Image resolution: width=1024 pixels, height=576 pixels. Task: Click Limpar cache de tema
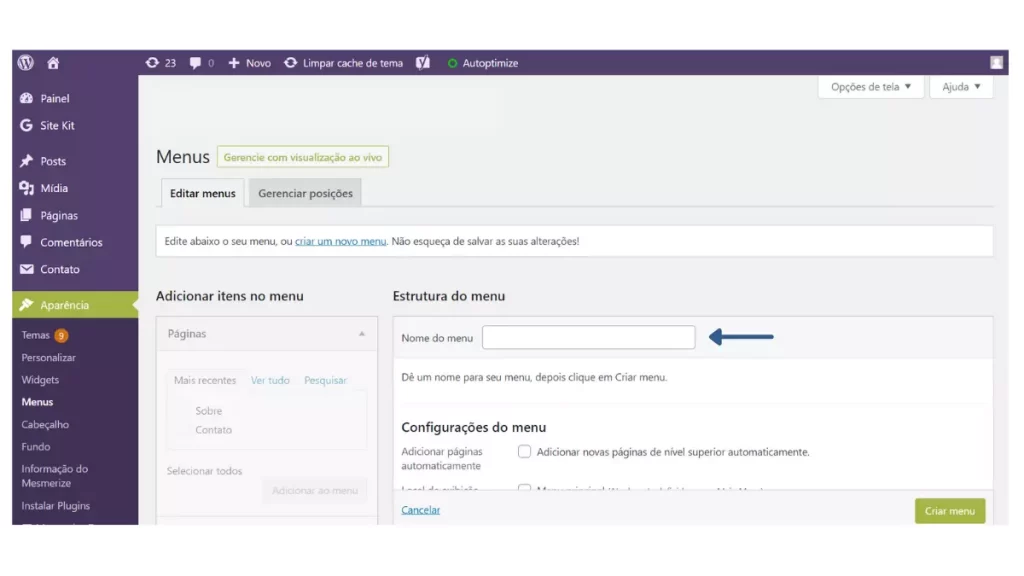click(344, 63)
